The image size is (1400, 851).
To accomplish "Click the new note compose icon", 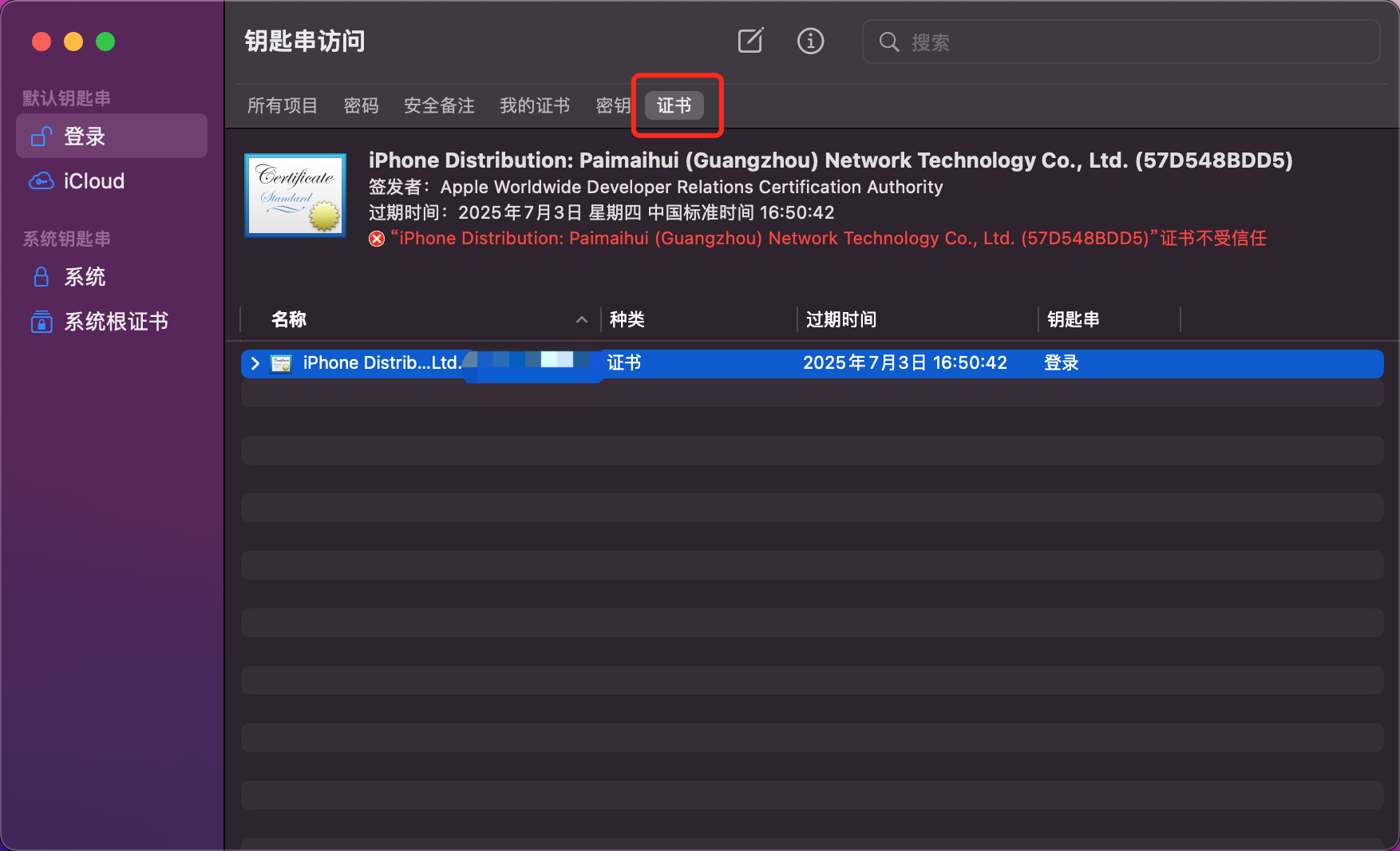I will (750, 41).
